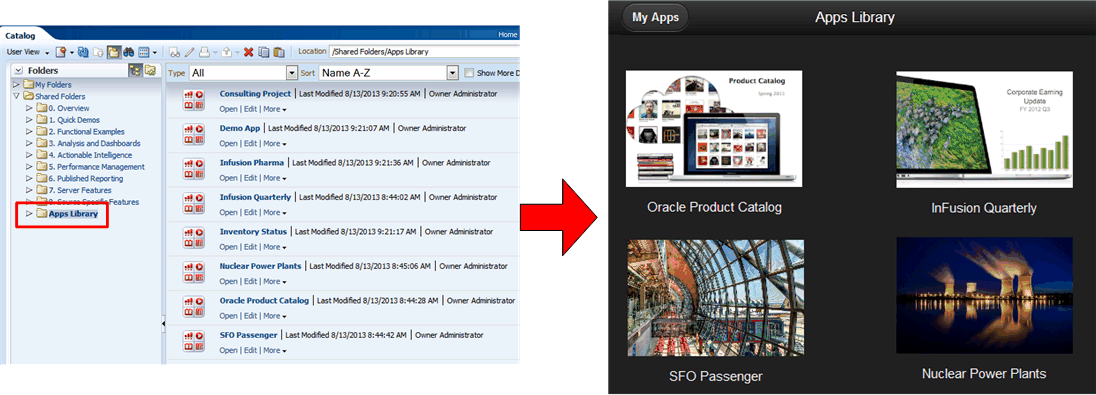Image resolution: width=1096 pixels, height=395 pixels.
Task: Click the Infusion Pharma object icon
Action: point(194,168)
